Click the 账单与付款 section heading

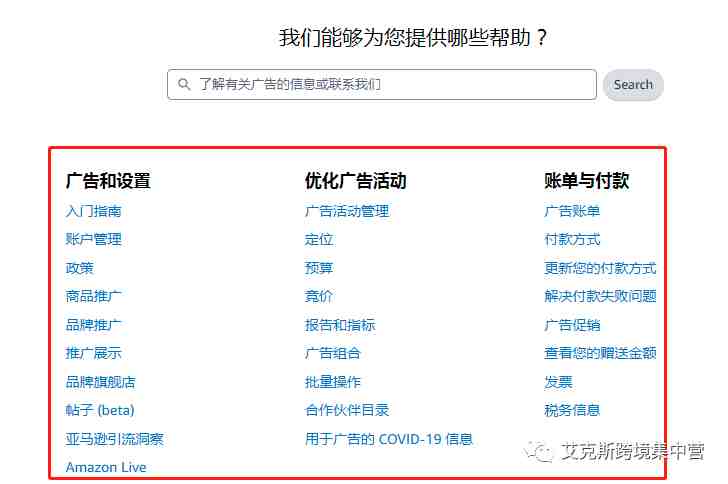click(587, 181)
